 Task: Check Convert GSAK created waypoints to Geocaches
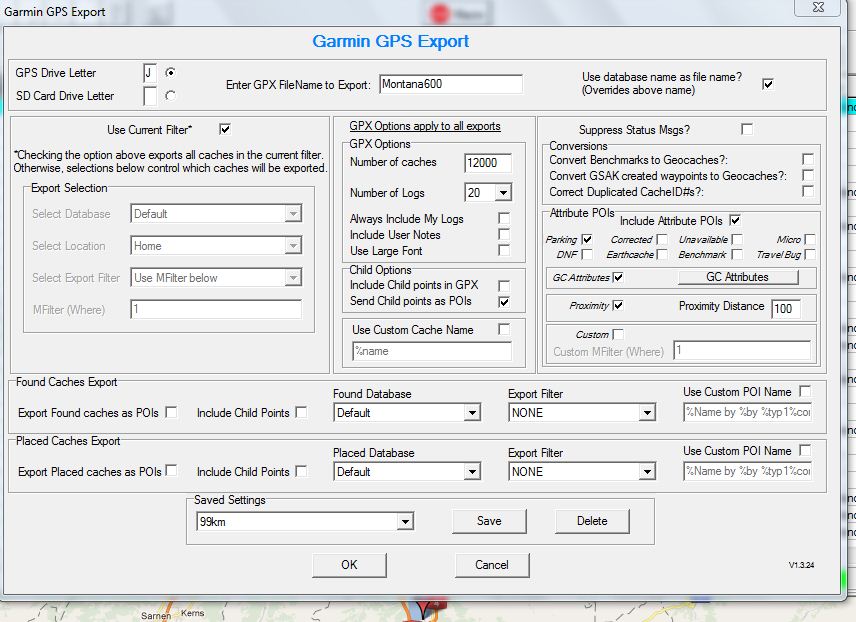tap(808, 175)
